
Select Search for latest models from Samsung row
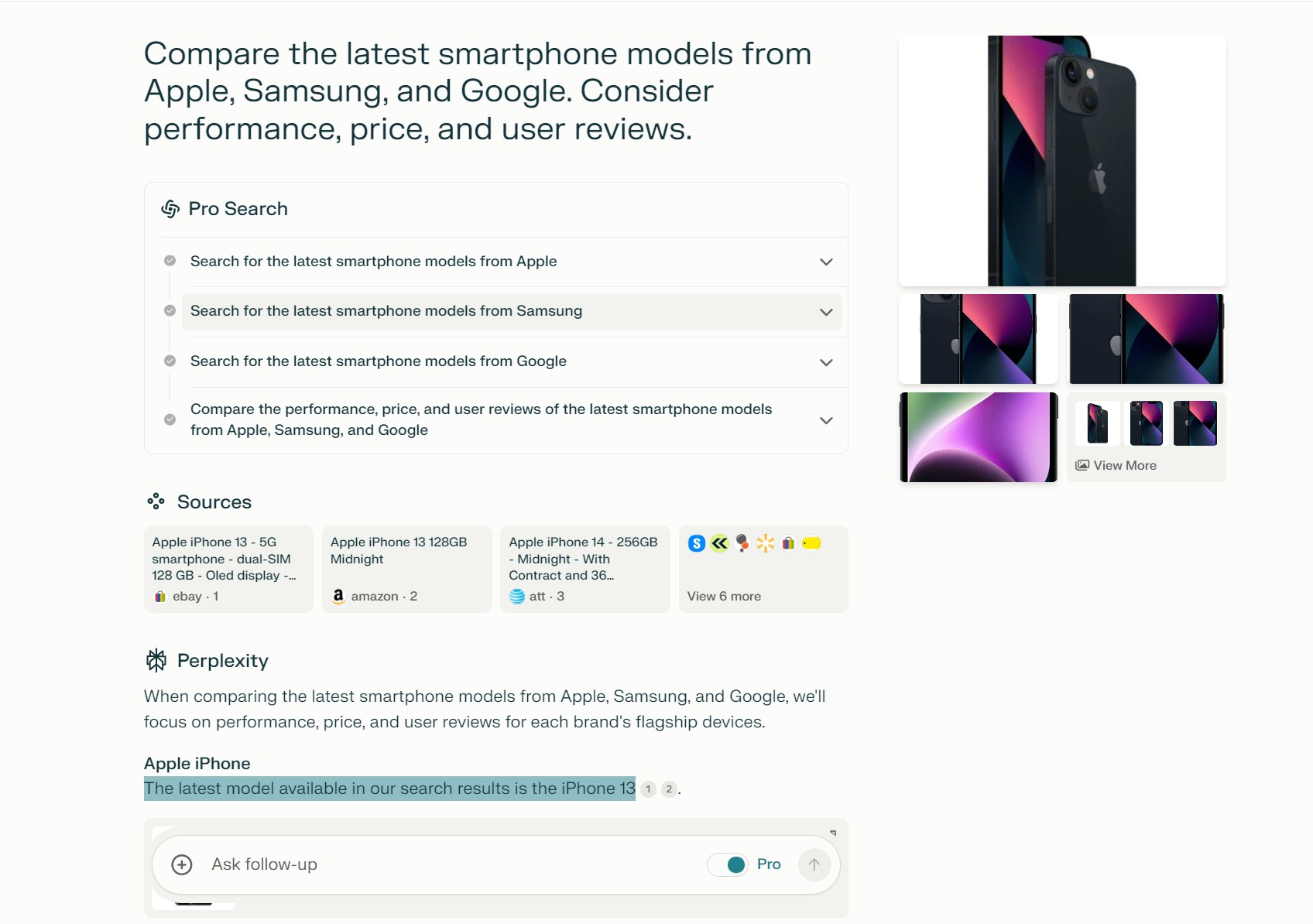511,311
